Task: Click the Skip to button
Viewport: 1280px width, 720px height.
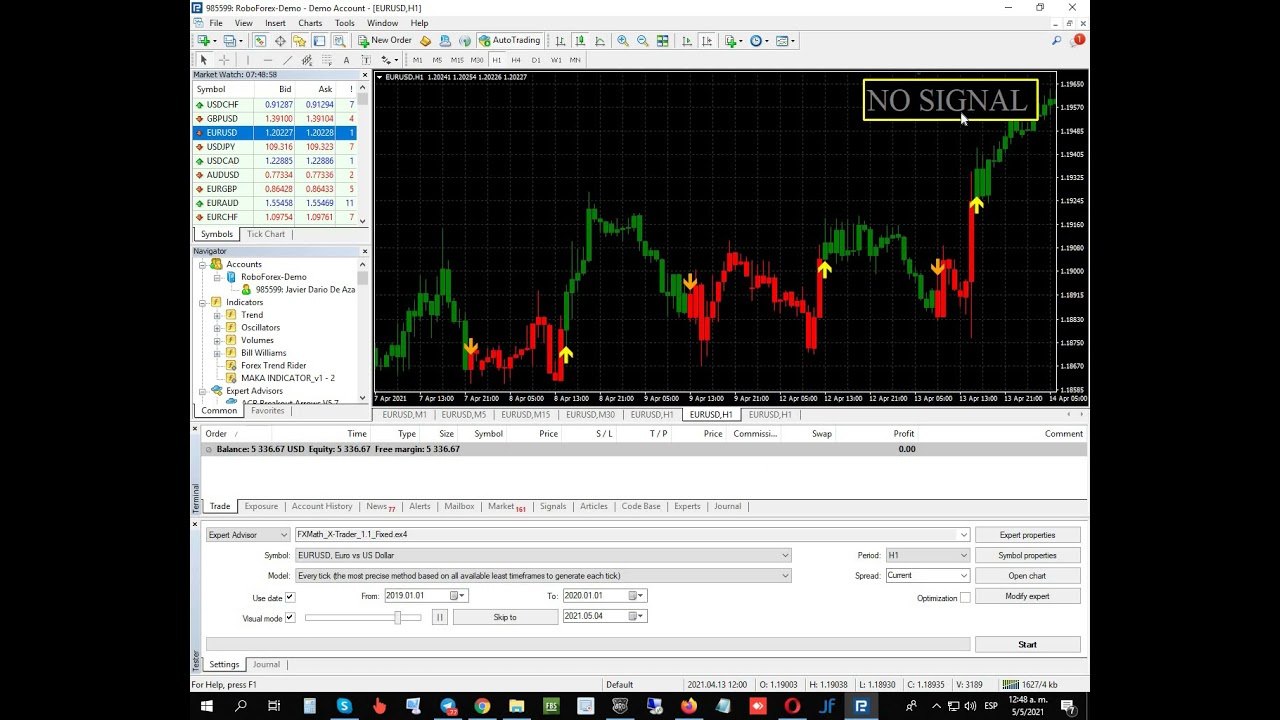Action: (x=505, y=617)
